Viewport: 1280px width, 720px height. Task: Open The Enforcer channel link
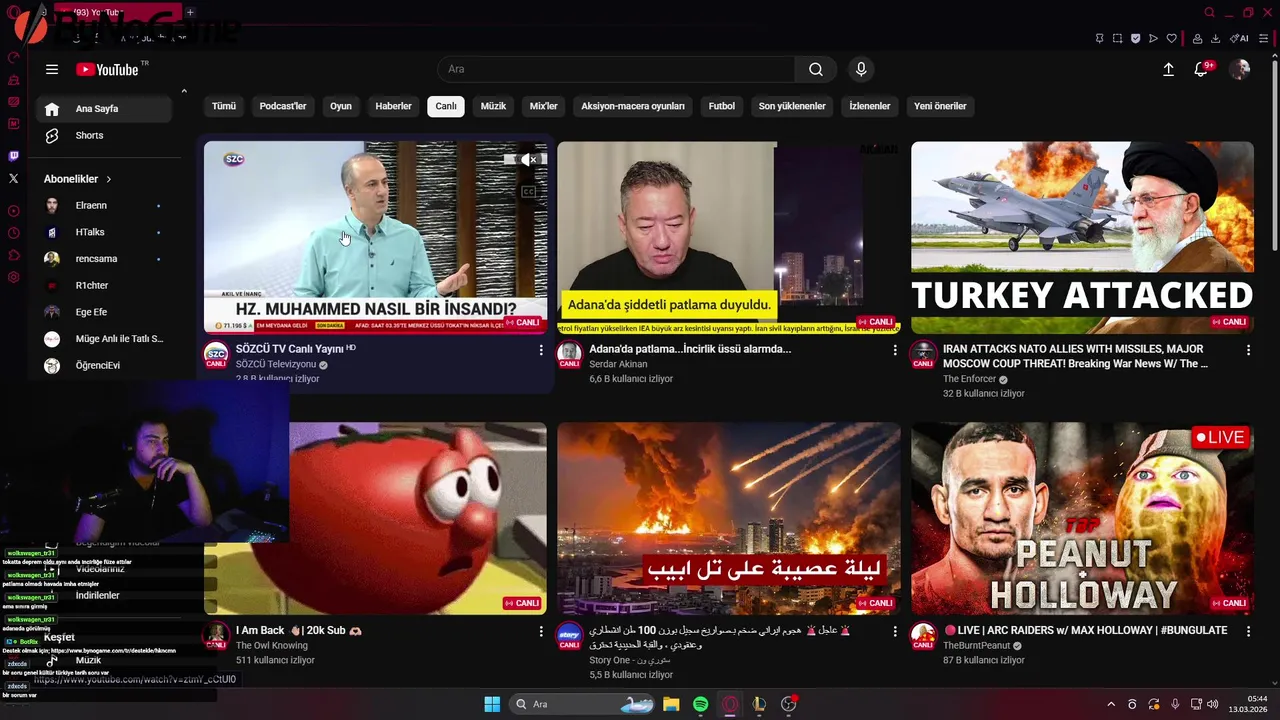point(969,379)
